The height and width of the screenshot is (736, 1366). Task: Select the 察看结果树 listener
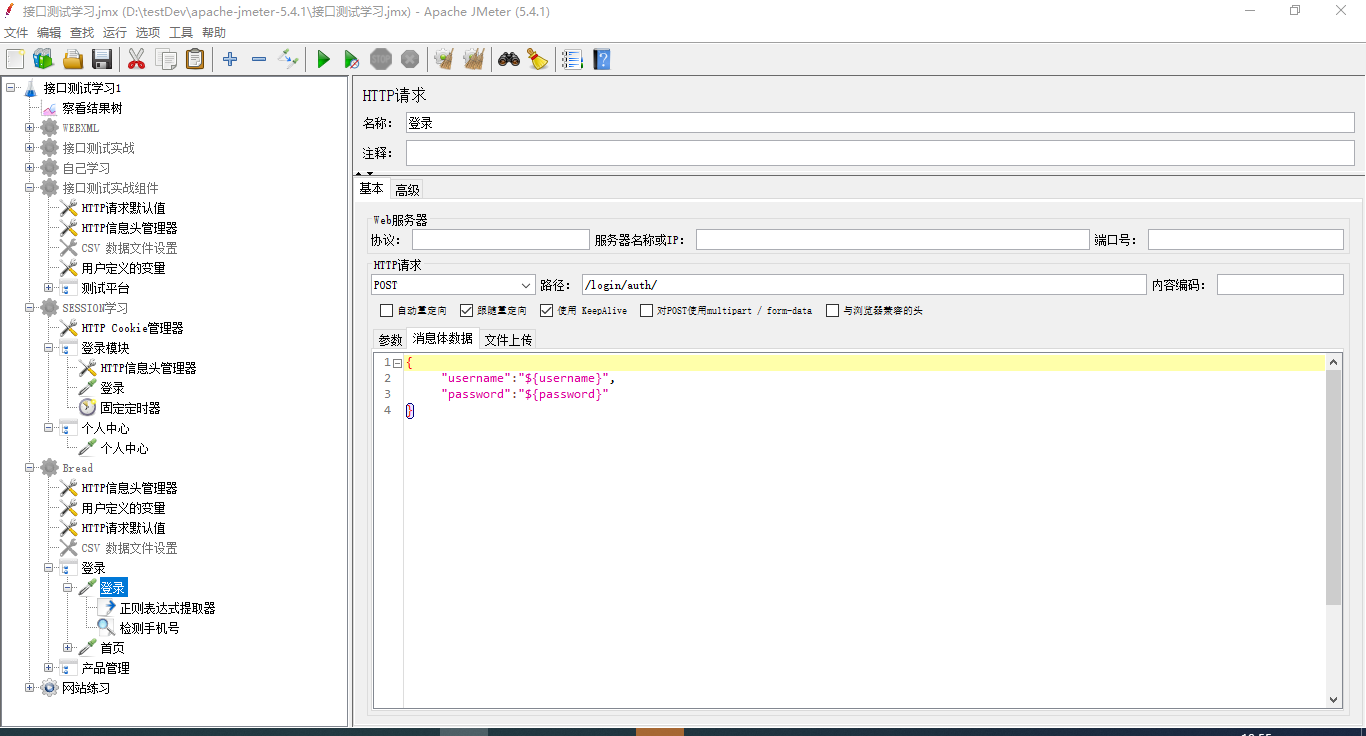[x=92, y=108]
